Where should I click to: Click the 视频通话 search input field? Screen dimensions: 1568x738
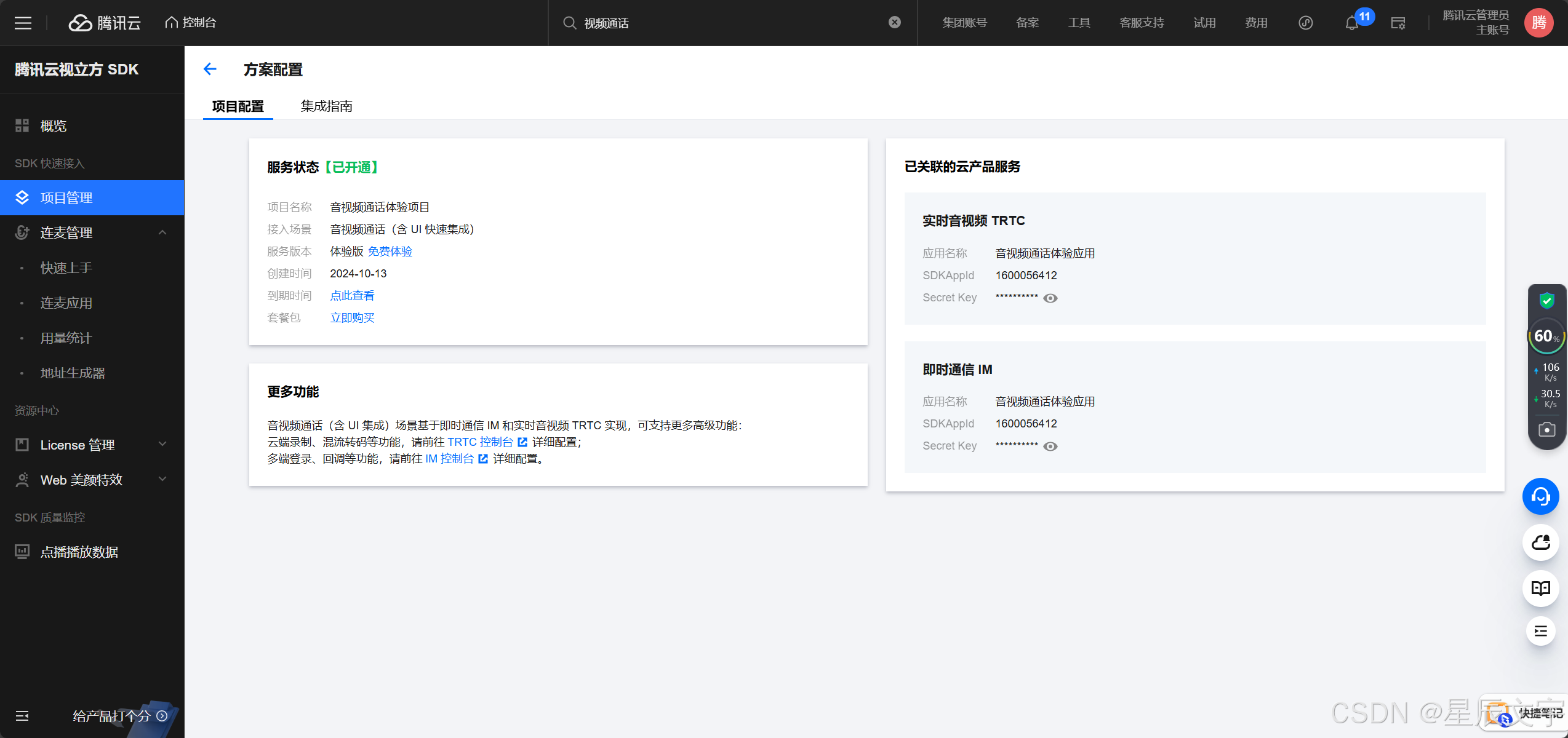tap(726, 23)
